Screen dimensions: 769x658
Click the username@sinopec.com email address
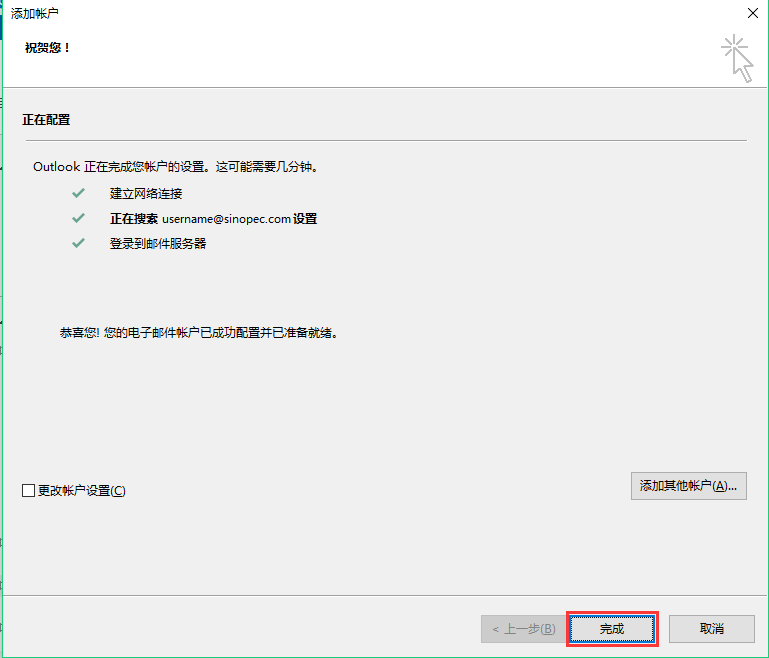pos(226,218)
